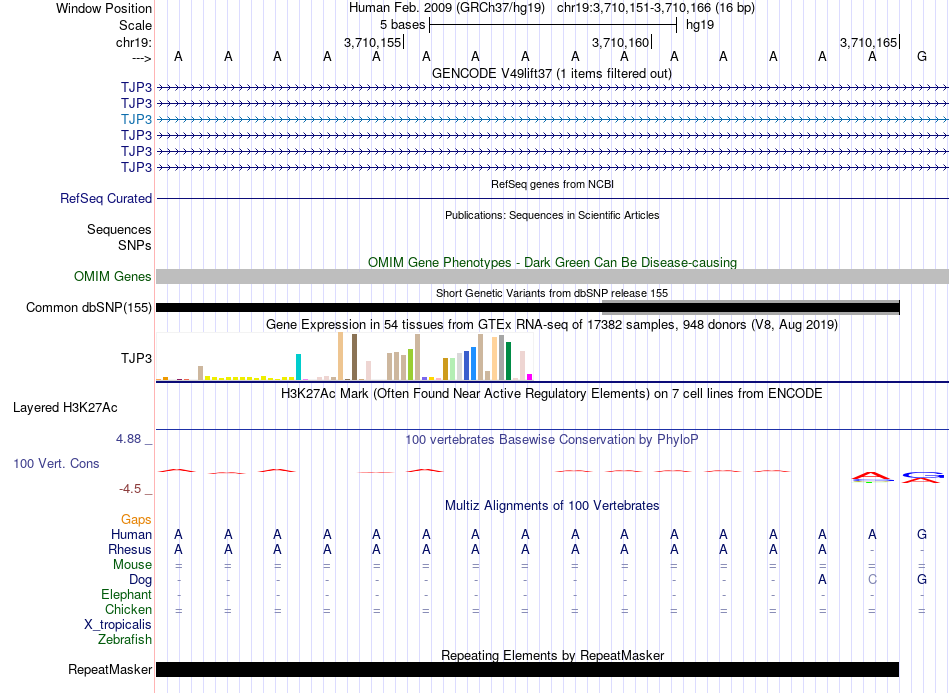Open "Publications: Sequences in Scientific Articles" title

pyautogui.click(x=552, y=215)
